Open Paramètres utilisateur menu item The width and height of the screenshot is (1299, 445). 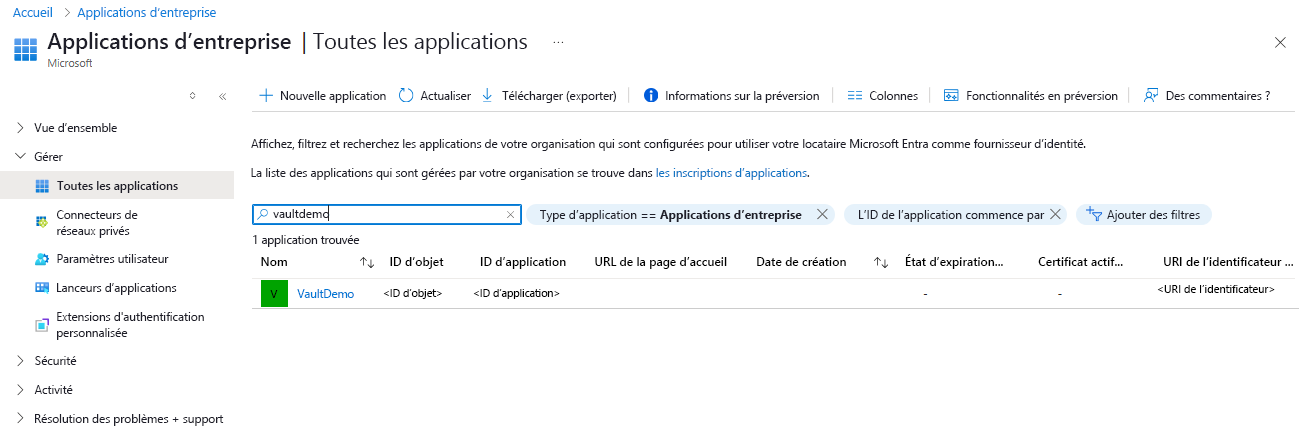pos(112,259)
